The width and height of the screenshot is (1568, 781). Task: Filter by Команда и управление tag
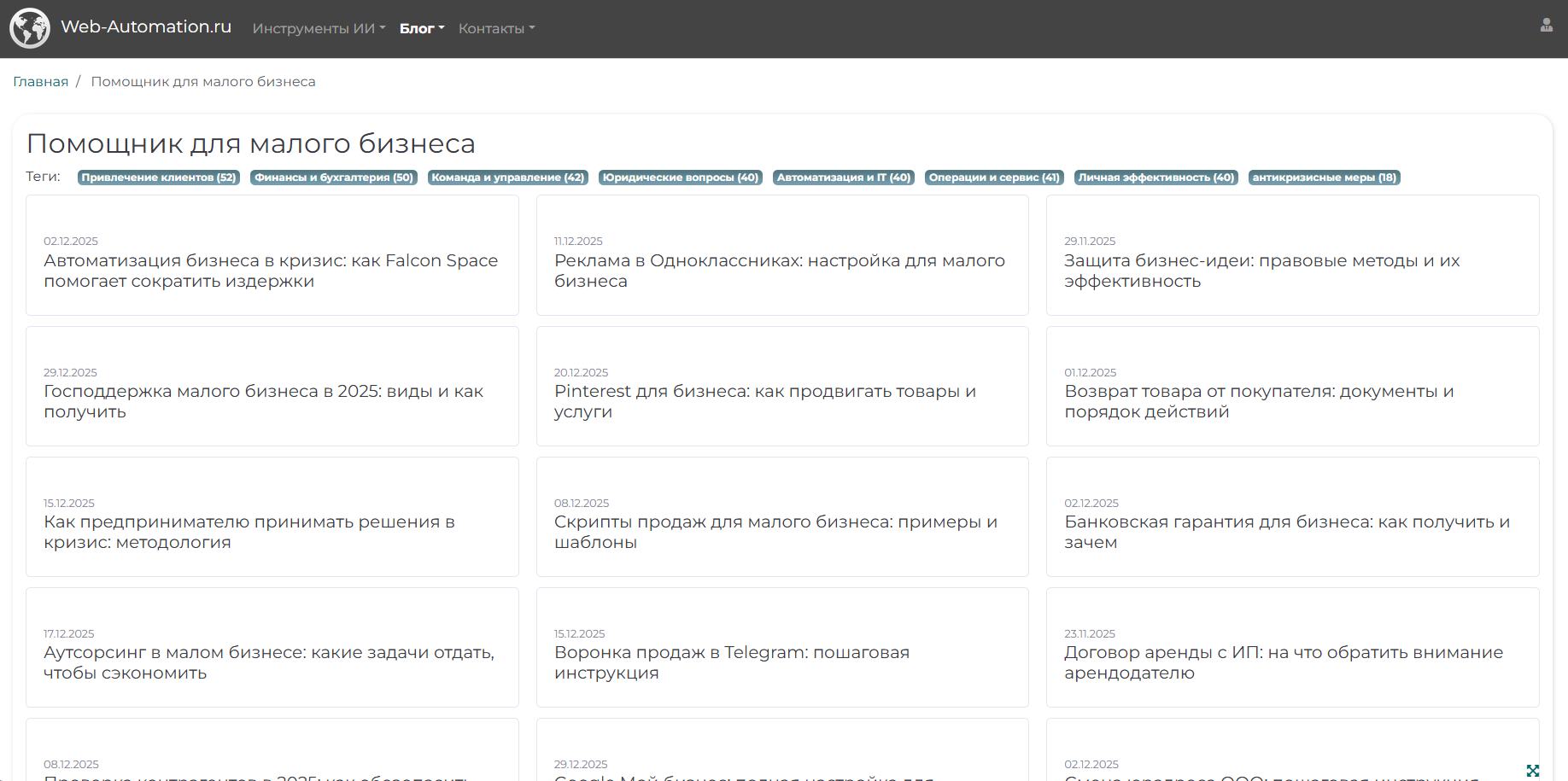[508, 178]
